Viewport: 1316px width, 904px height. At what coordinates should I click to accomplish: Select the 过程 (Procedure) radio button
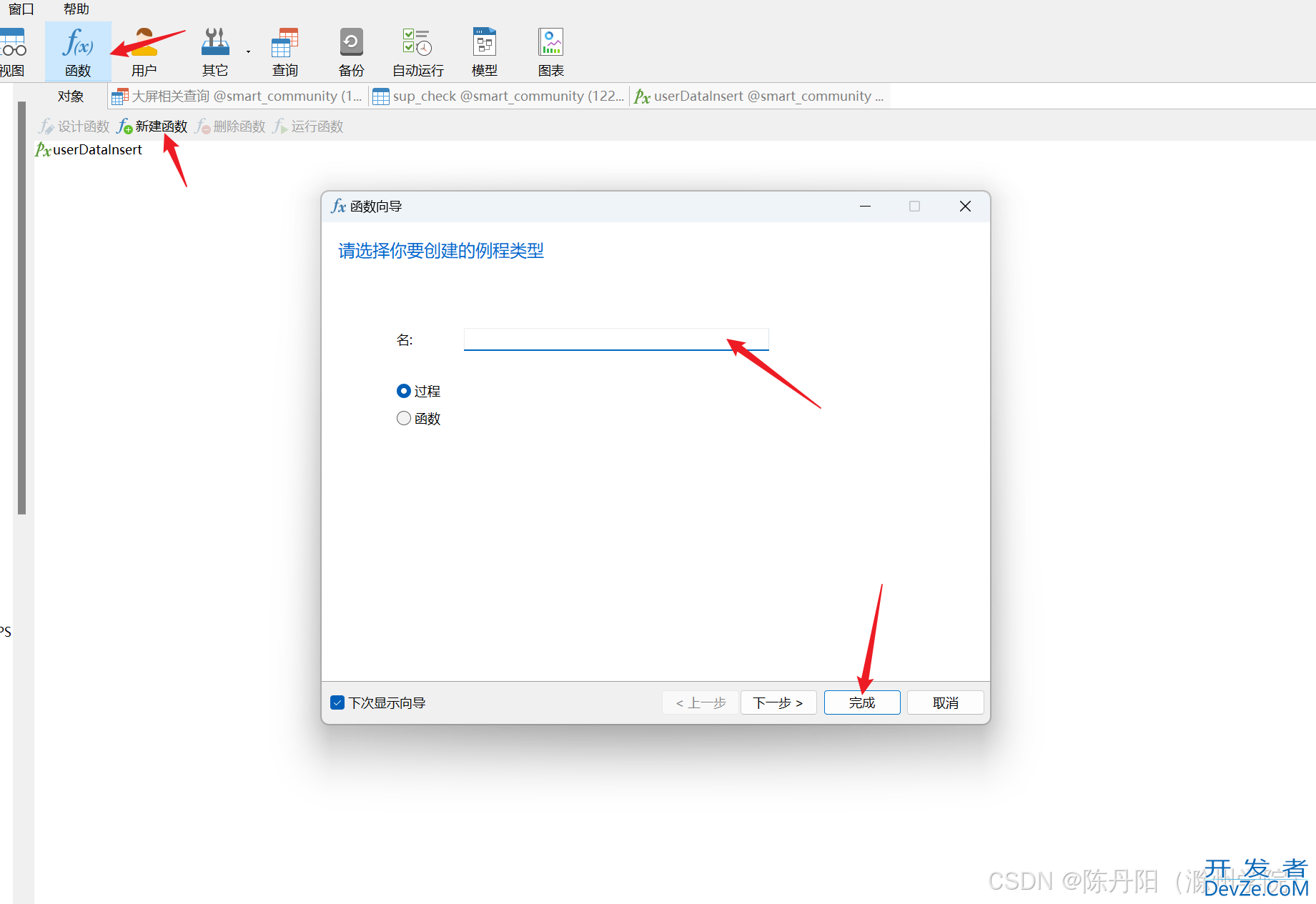[x=404, y=391]
